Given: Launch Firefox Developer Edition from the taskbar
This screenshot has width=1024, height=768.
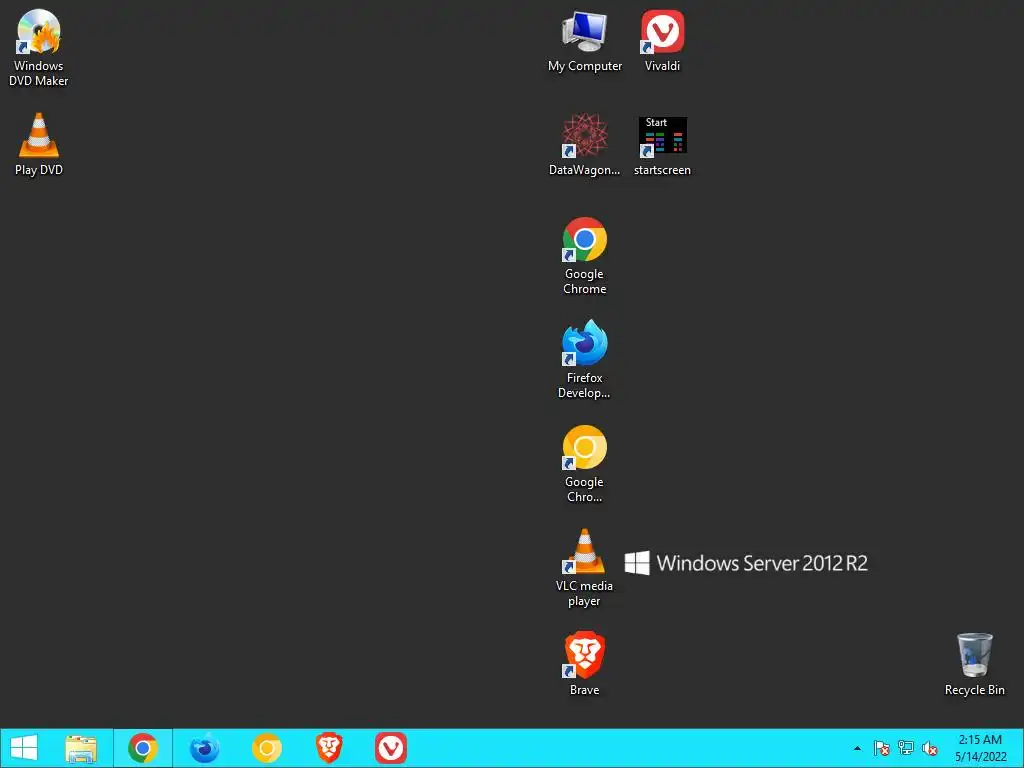Looking at the screenshot, I should [204, 748].
